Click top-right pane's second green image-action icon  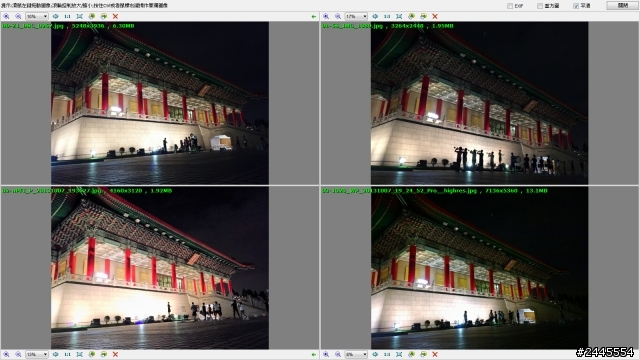423,16
